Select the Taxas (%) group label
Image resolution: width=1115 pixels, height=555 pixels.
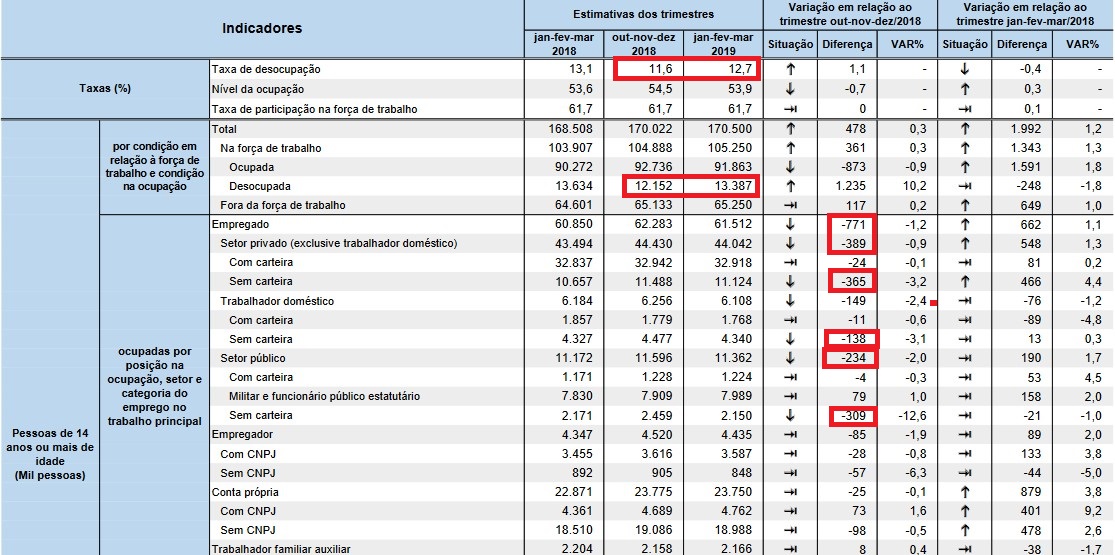(104, 88)
